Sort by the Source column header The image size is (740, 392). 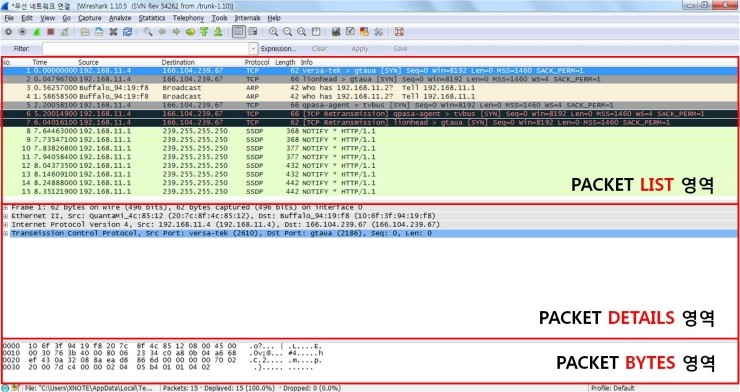88,62
